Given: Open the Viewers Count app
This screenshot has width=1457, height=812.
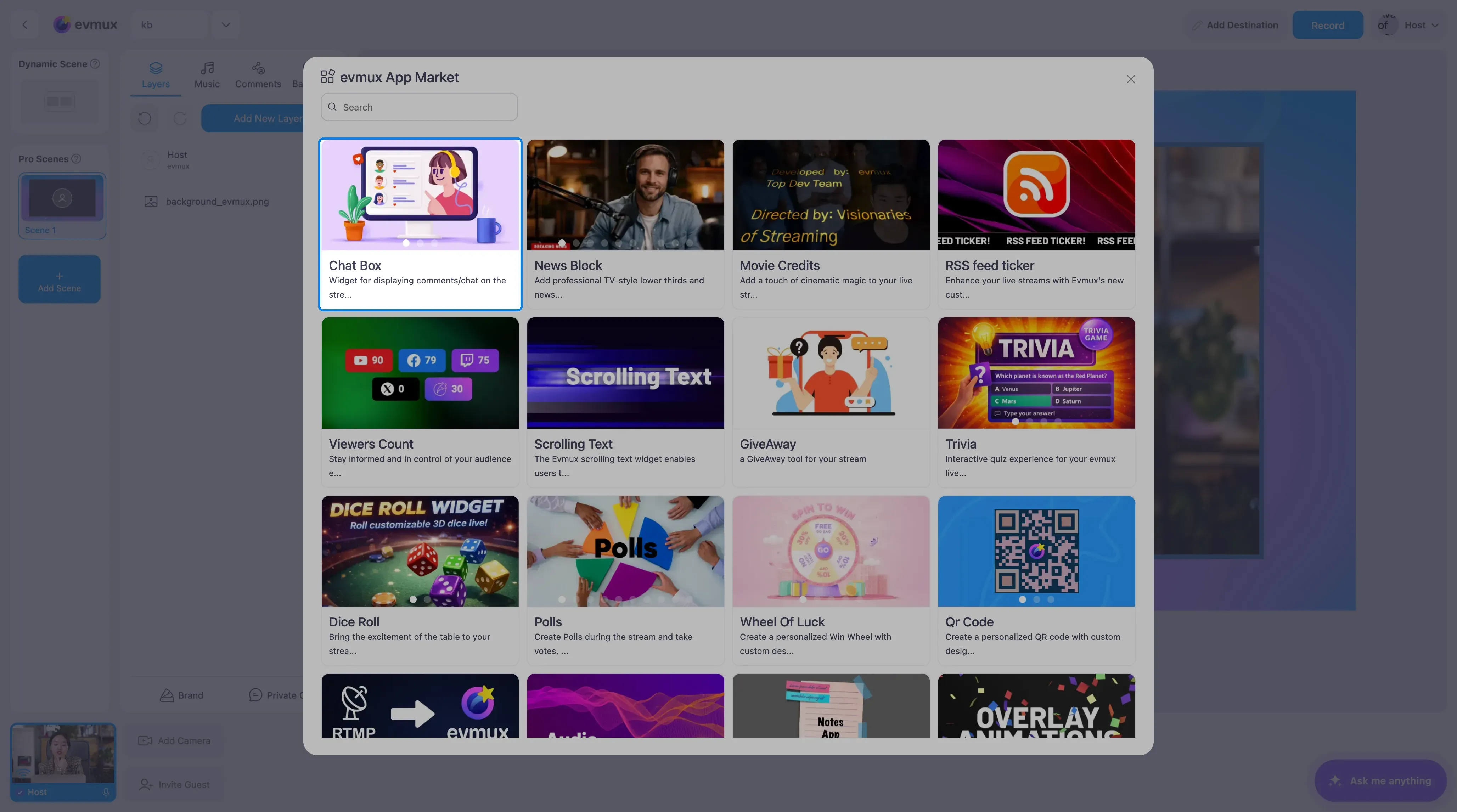Looking at the screenshot, I should click(420, 402).
